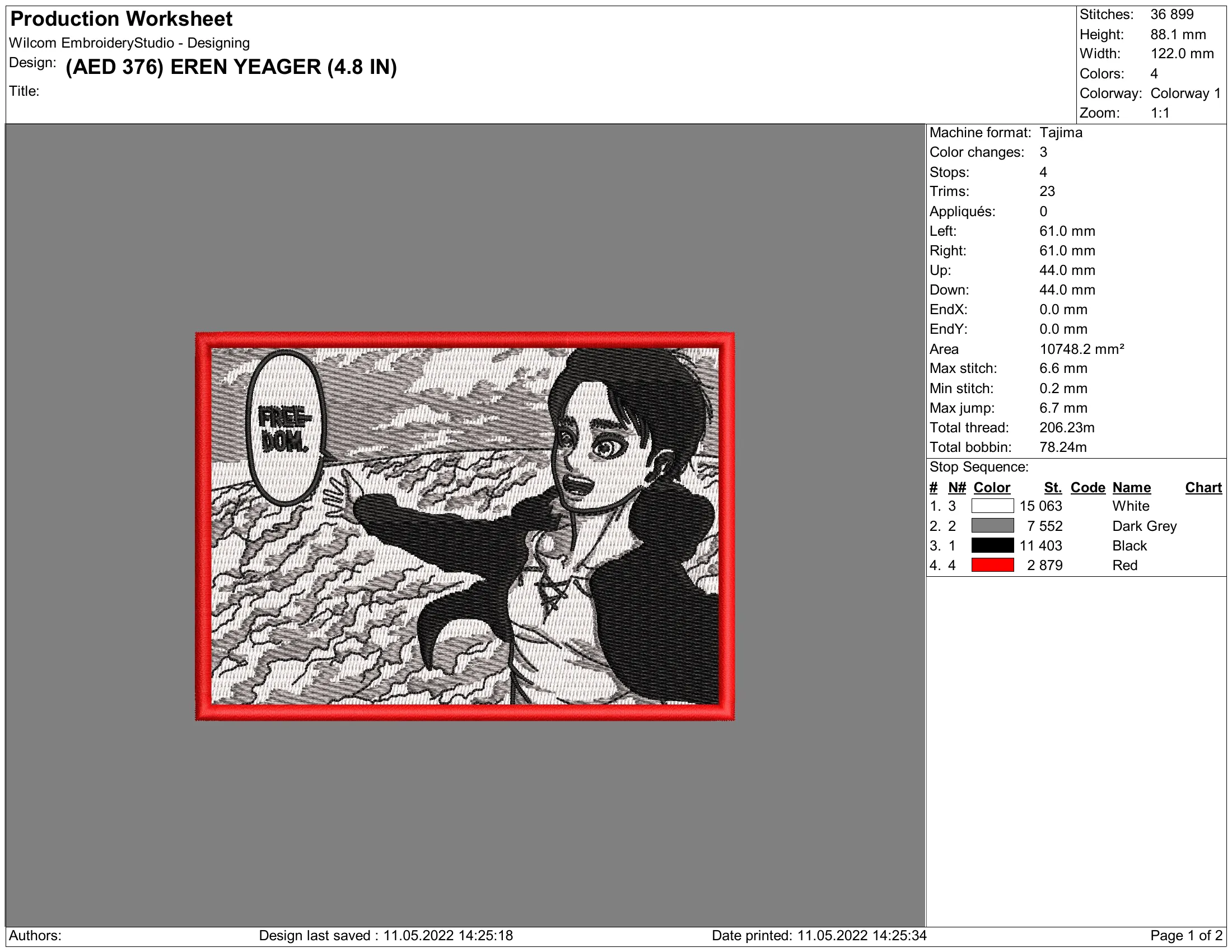Click the 'Stop Sequence:' heading

[x=979, y=467]
